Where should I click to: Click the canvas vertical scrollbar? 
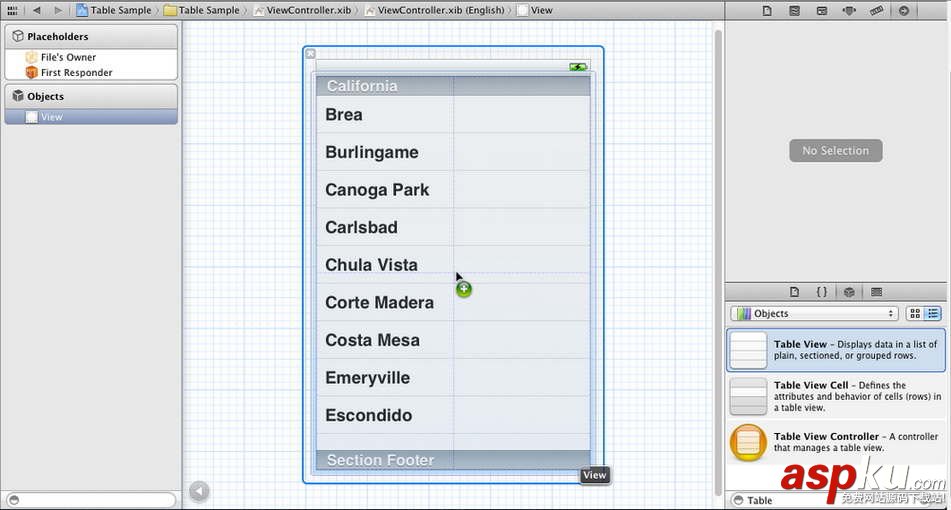718,261
